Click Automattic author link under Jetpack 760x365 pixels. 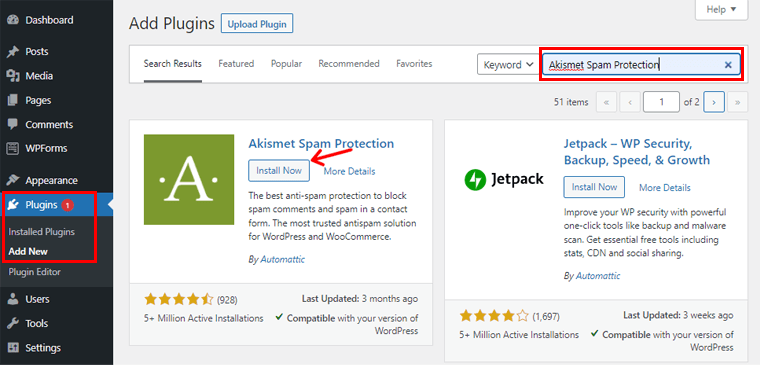598,276
